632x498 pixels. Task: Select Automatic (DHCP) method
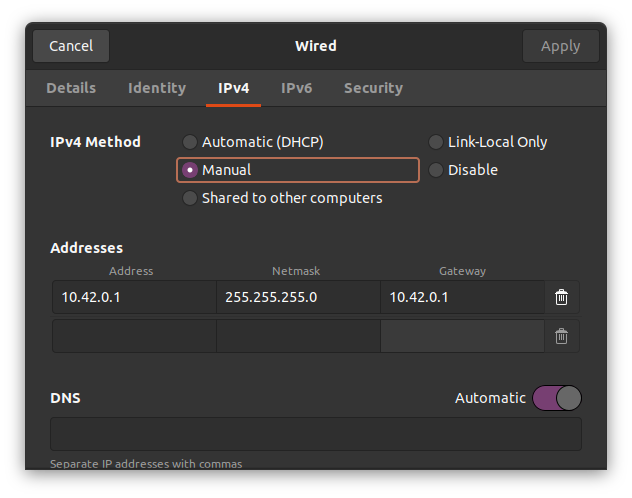(x=190, y=142)
